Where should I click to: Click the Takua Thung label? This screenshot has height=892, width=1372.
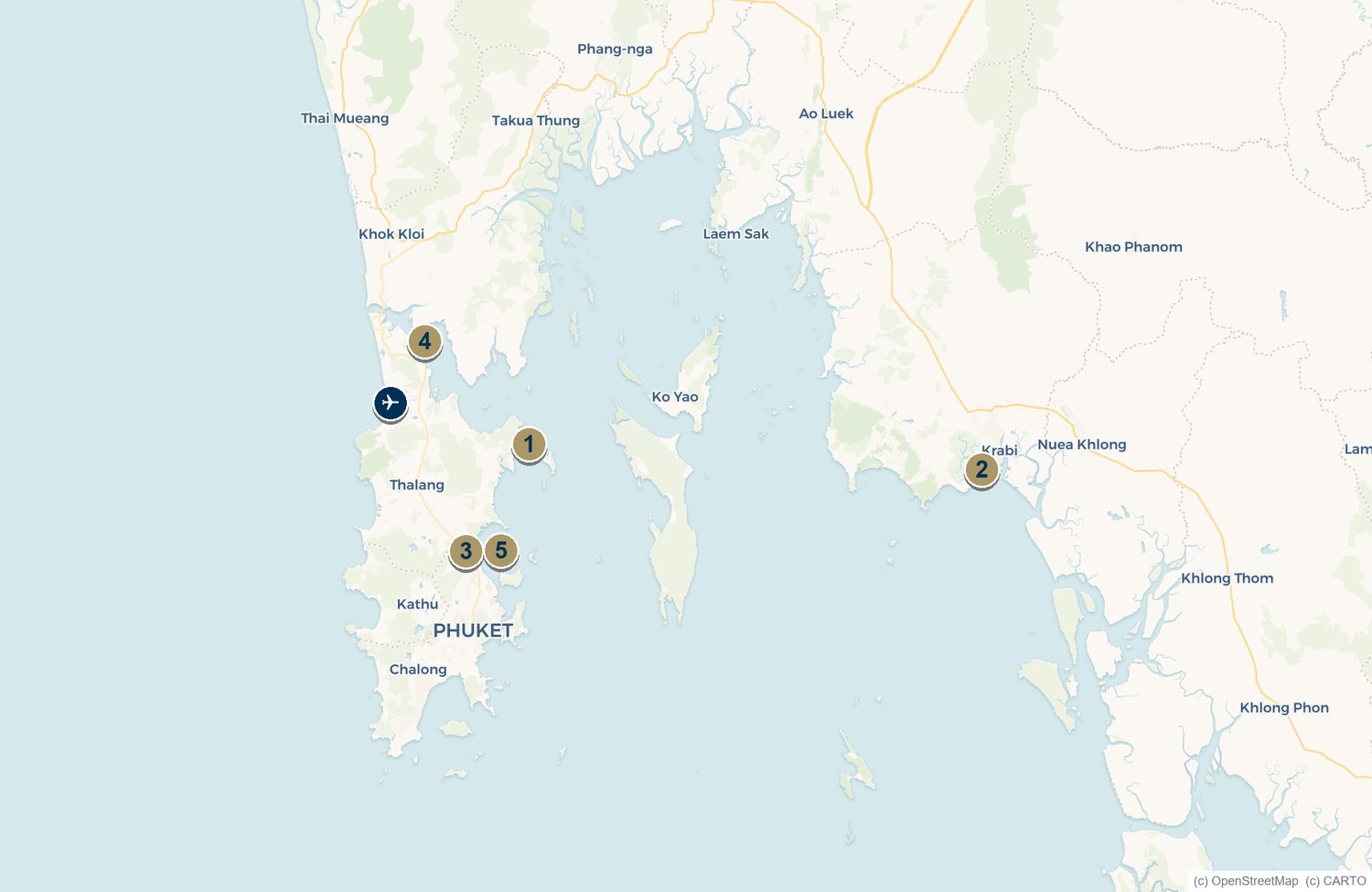tap(536, 121)
